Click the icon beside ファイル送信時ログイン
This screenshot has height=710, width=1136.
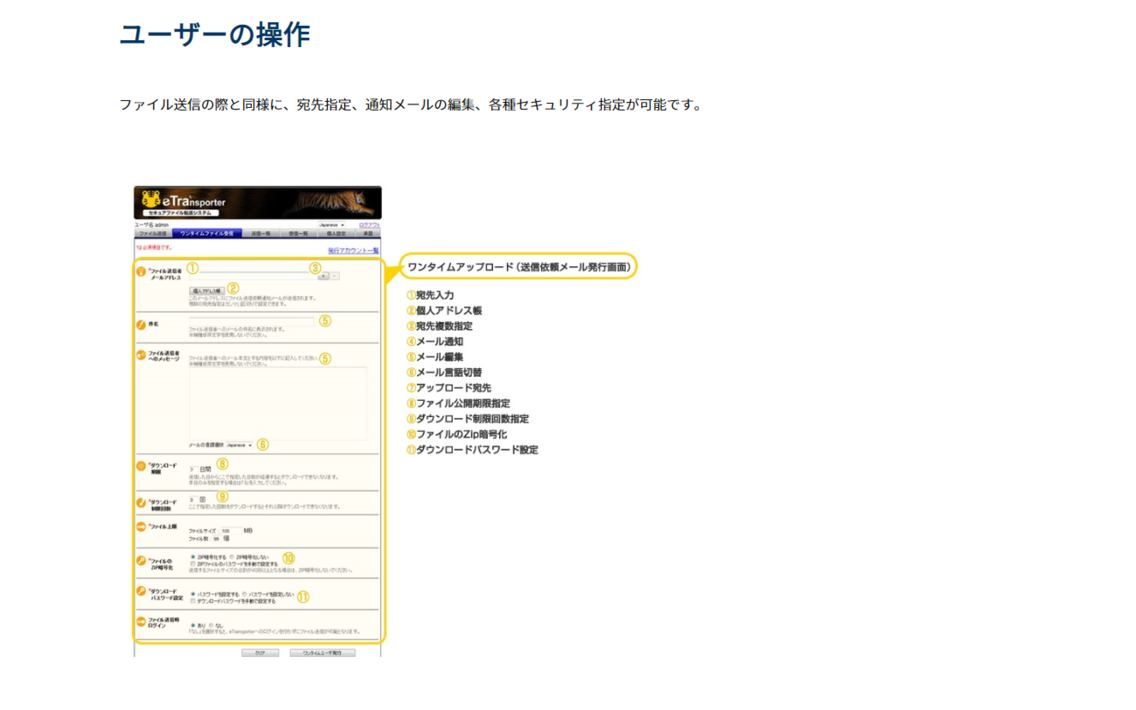click(x=141, y=621)
